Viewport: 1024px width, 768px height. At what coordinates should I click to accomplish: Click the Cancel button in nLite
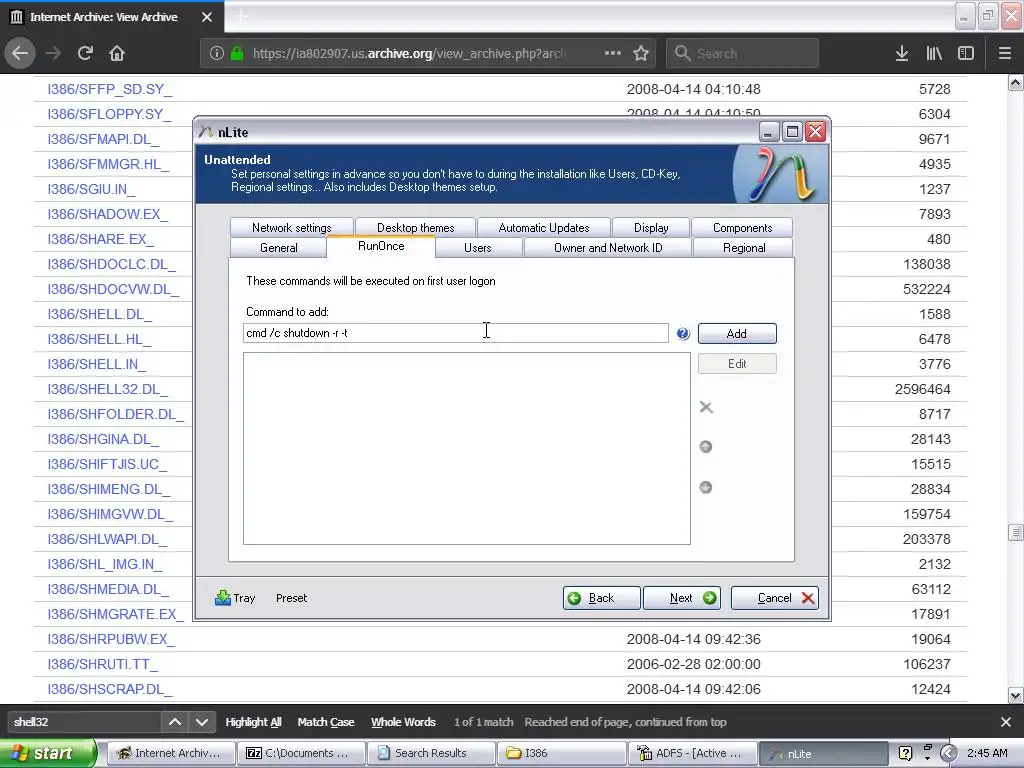click(x=775, y=598)
